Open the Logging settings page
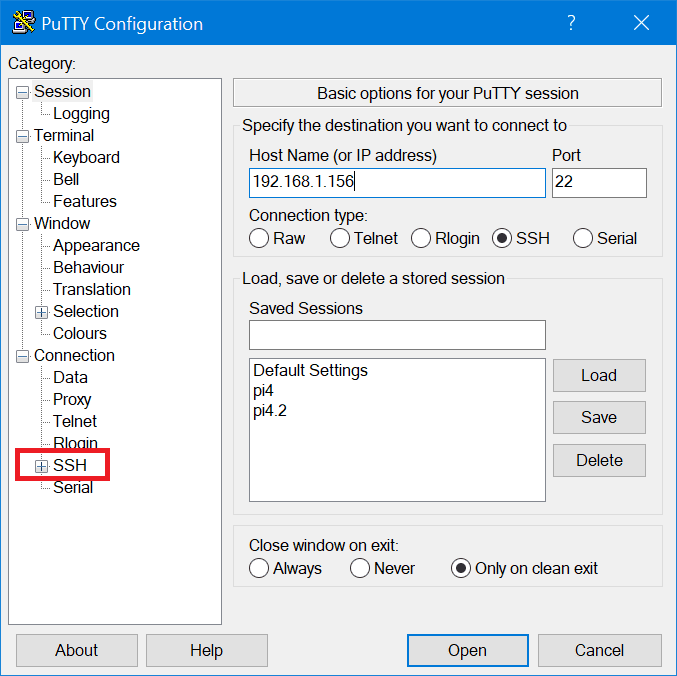 click(81, 114)
